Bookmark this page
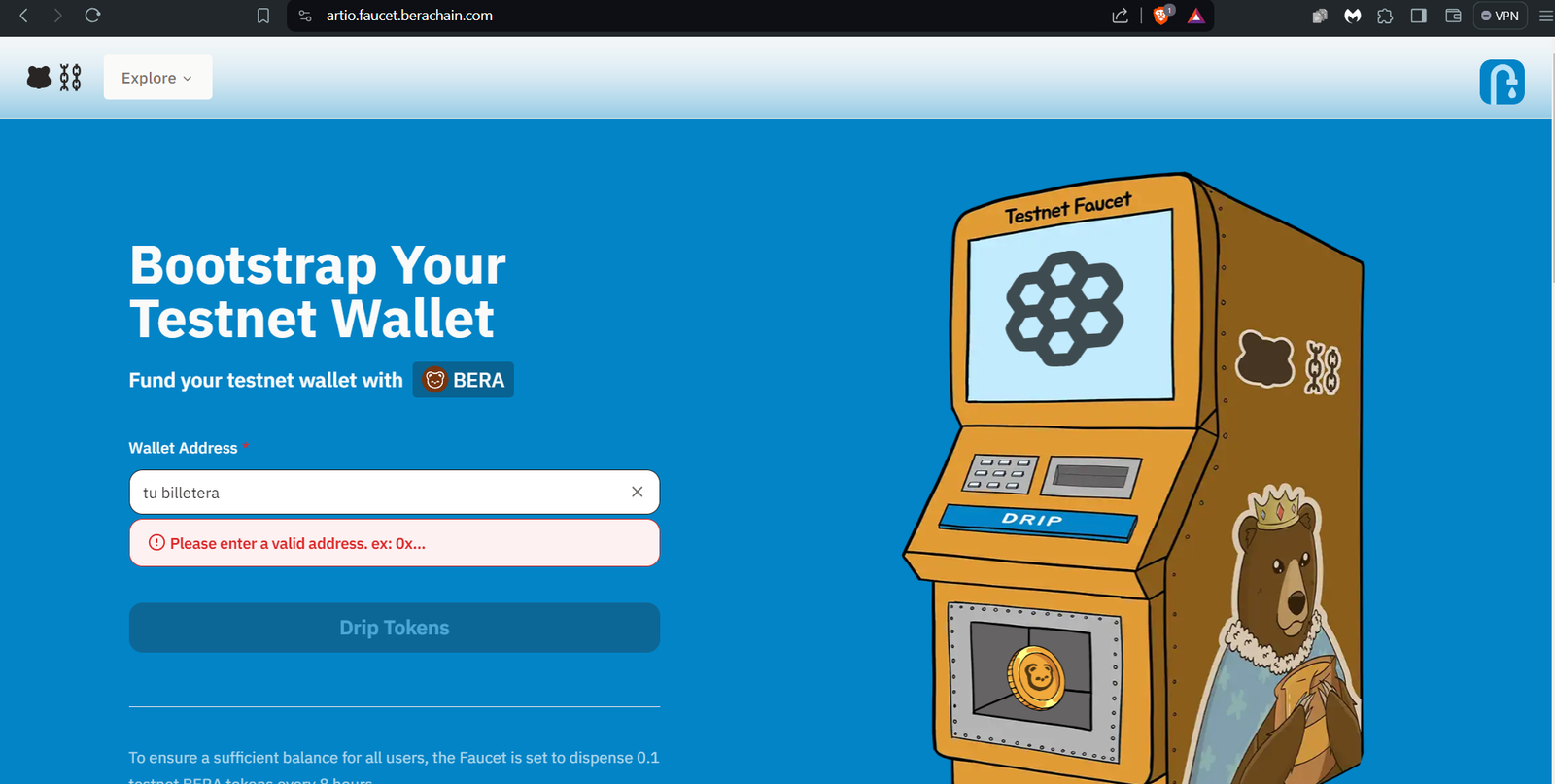The height and width of the screenshot is (784, 1555). pos(263,16)
